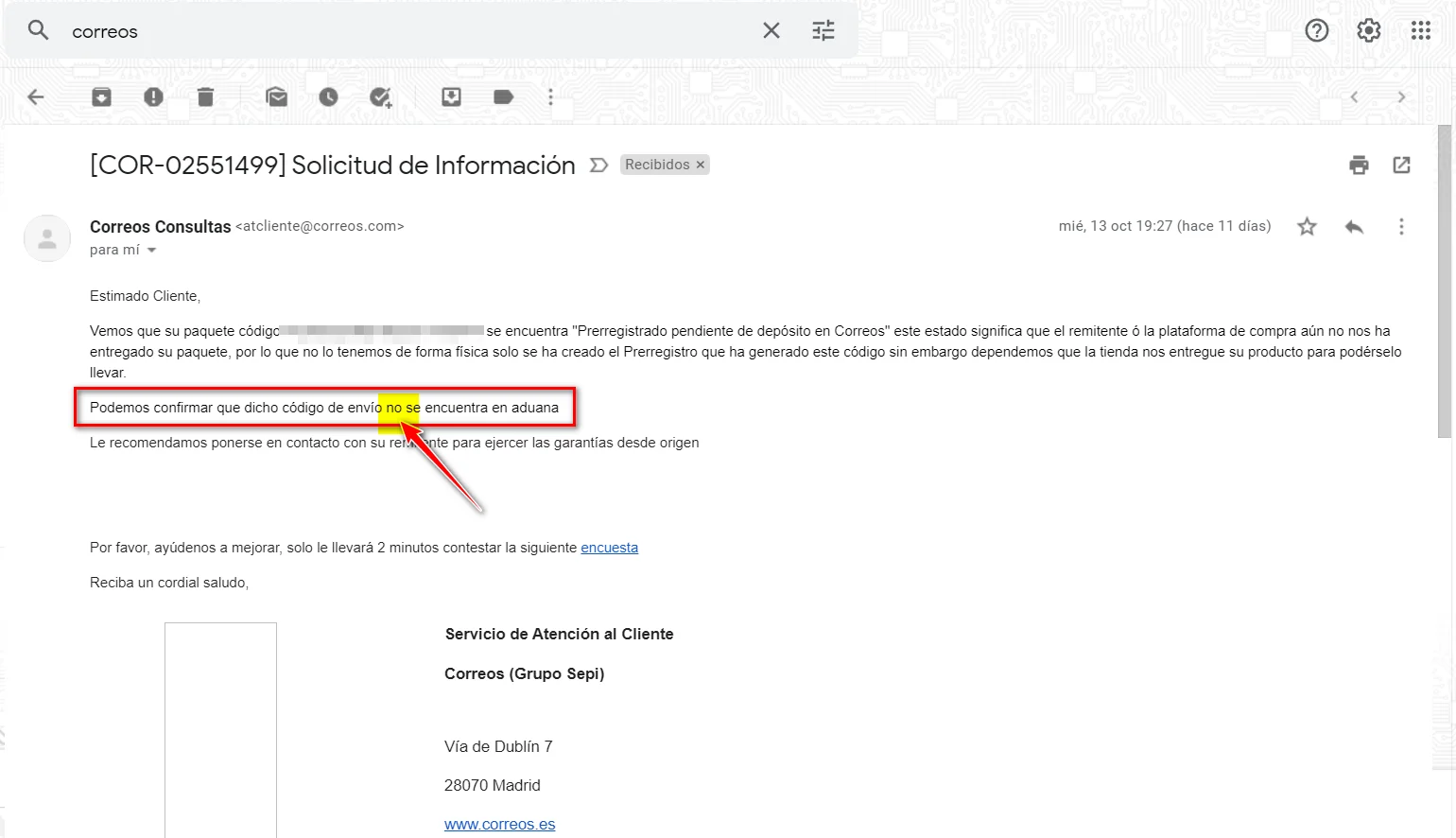Viewport: 1456px width, 838px height.
Task: Open the 'encuesta' survey link
Action: click(609, 548)
